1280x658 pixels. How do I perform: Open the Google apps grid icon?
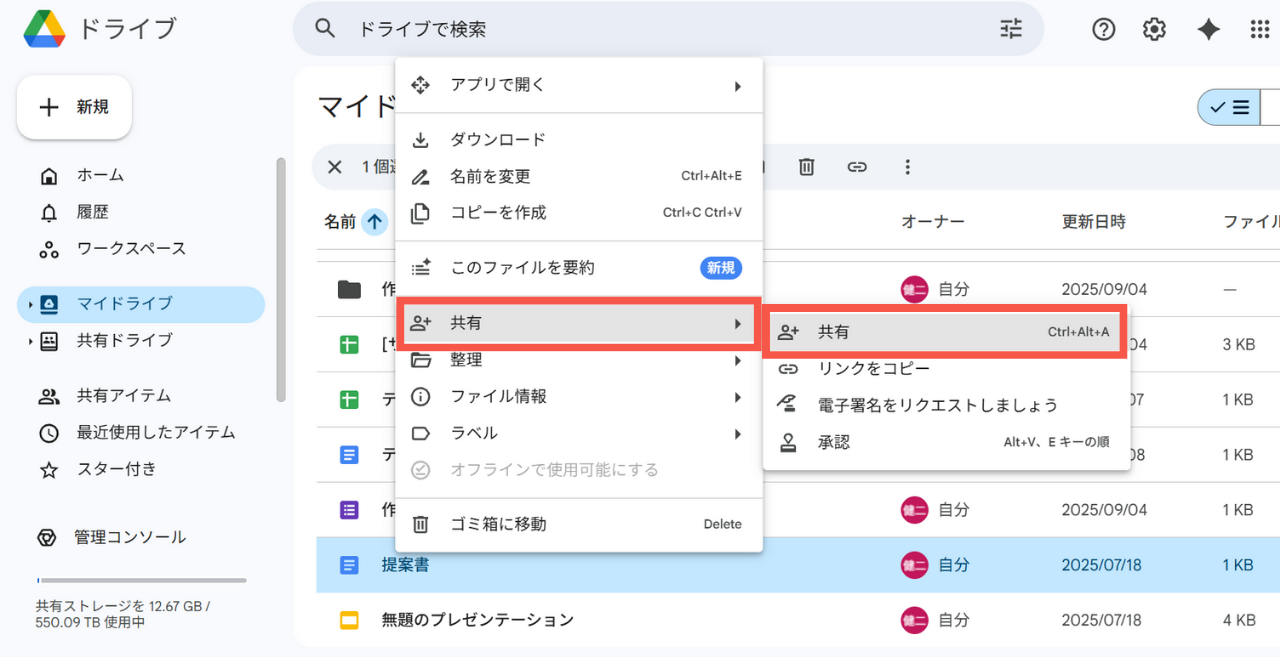point(1259,29)
